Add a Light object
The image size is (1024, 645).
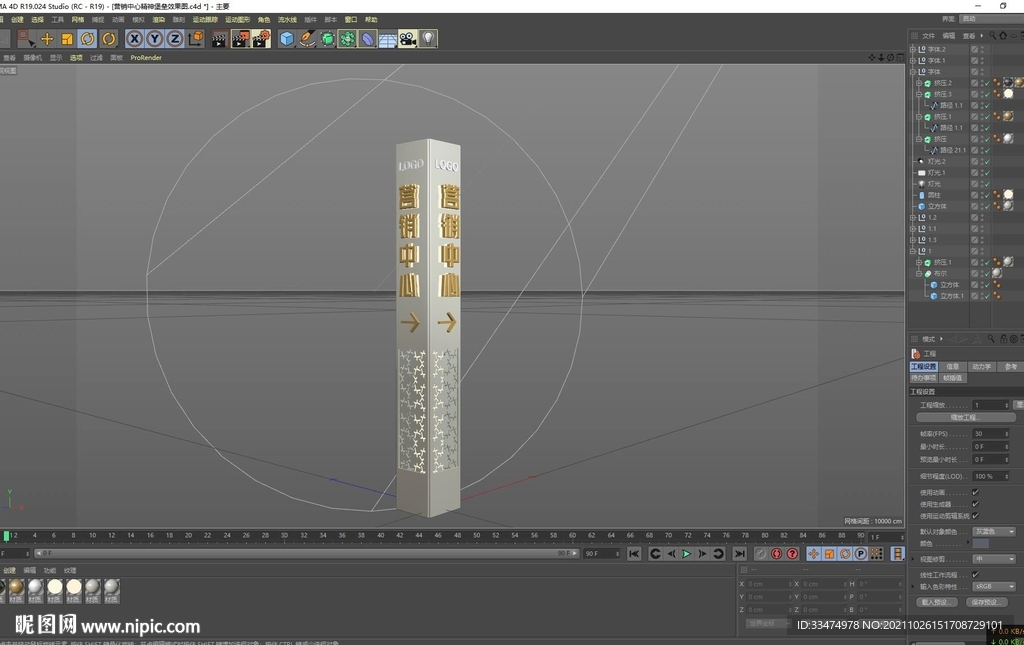click(428, 39)
